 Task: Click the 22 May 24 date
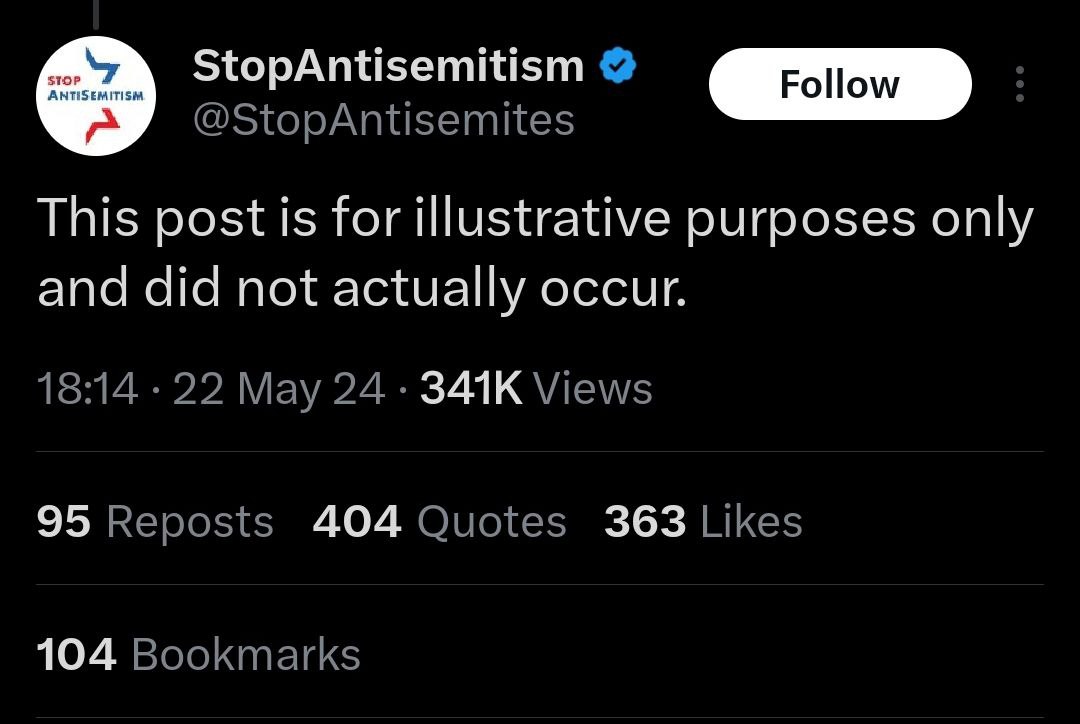(x=278, y=389)
